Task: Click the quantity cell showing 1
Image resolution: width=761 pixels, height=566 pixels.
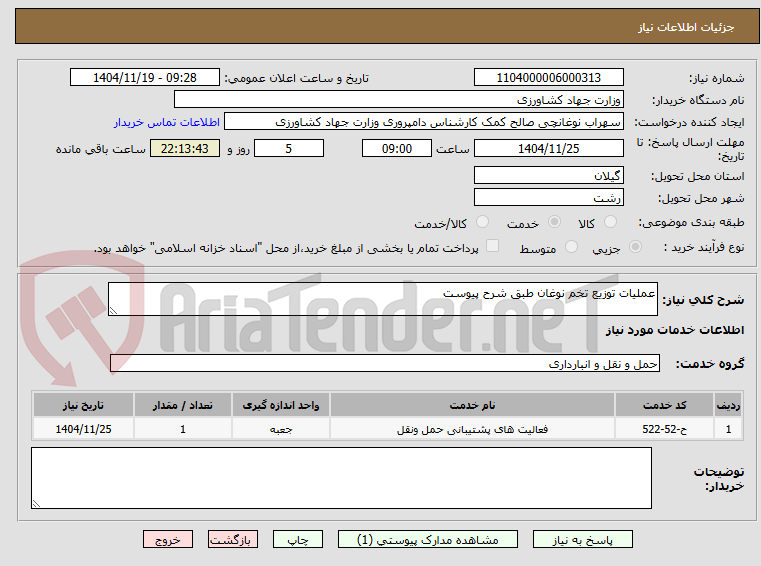Action: click(x=182, y=429)
